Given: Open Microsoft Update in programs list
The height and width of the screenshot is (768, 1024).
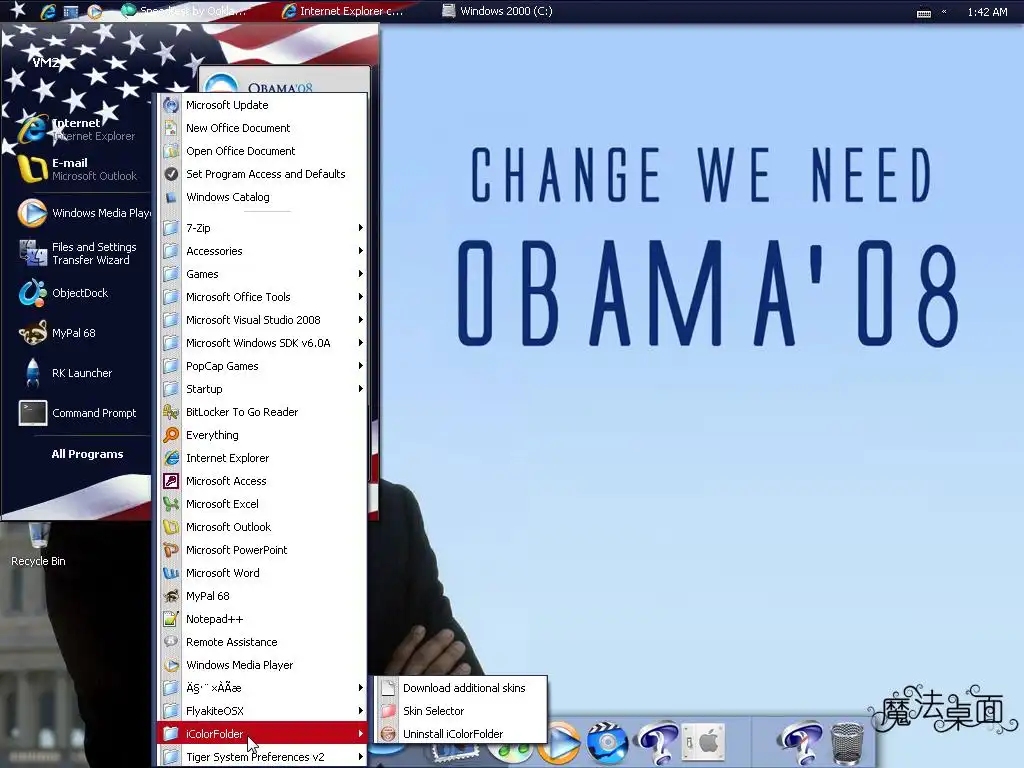Looking at the screenshot, I should click(x=263, y=105).
